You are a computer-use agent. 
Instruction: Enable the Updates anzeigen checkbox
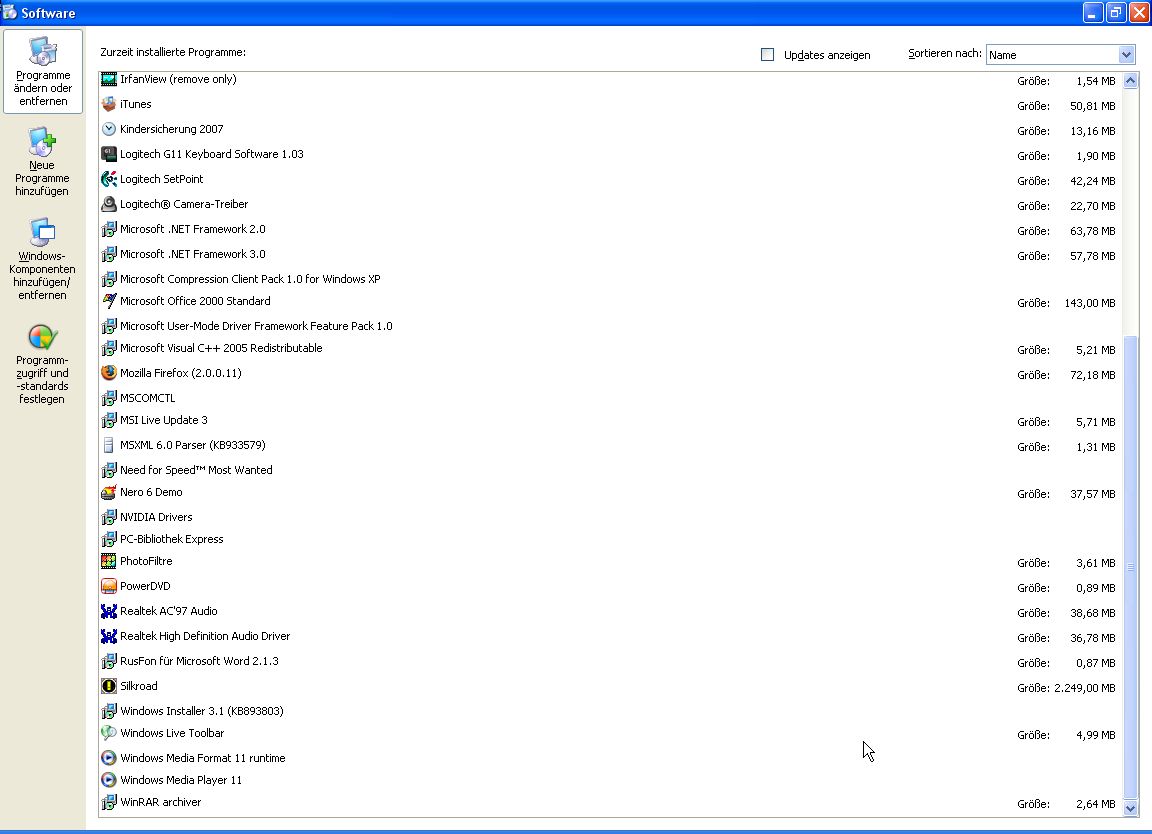(768, 55)
